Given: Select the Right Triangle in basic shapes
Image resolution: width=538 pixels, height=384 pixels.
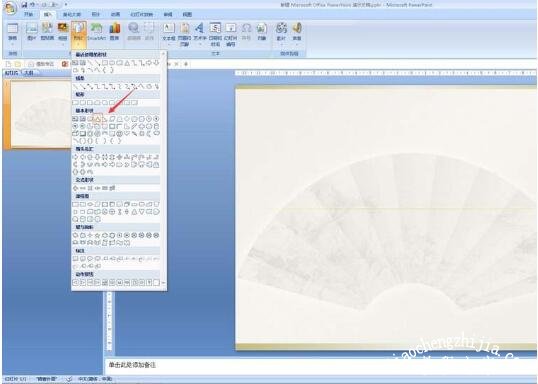Looking at the screenshot, I should [105, 119].
